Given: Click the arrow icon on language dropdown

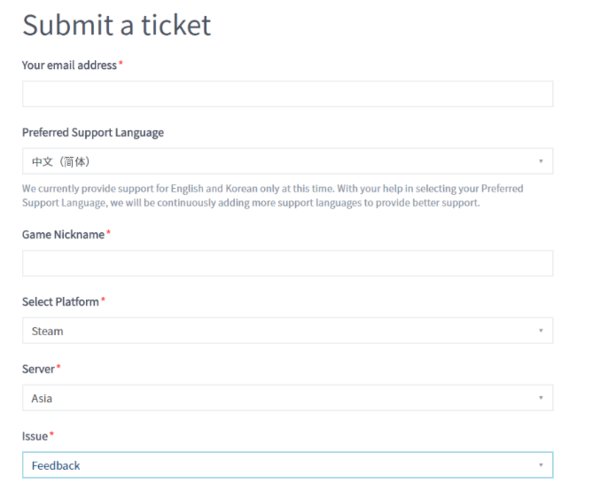Looking at the screenshot, I should pos(540,161).
